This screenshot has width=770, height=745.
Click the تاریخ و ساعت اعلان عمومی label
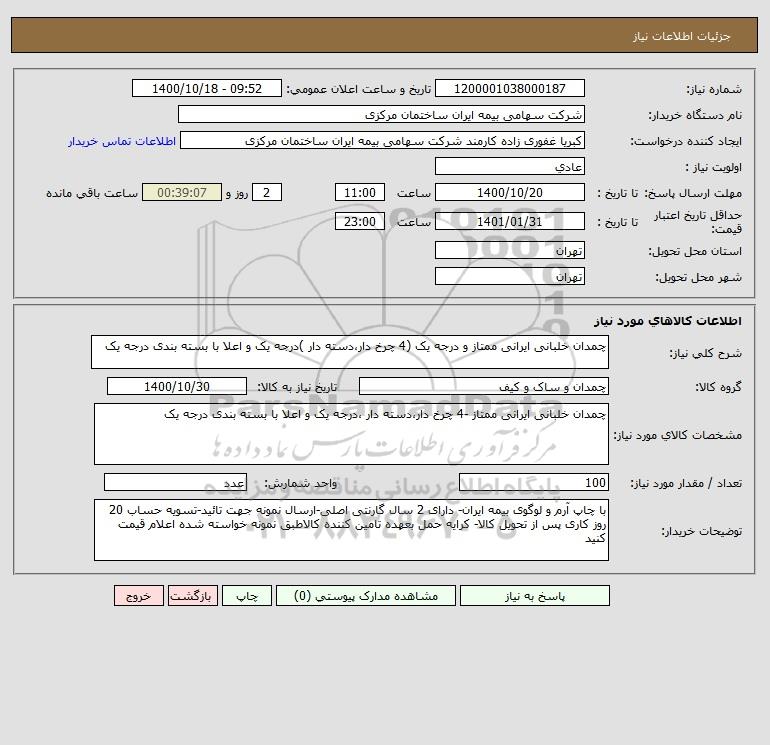358,89
